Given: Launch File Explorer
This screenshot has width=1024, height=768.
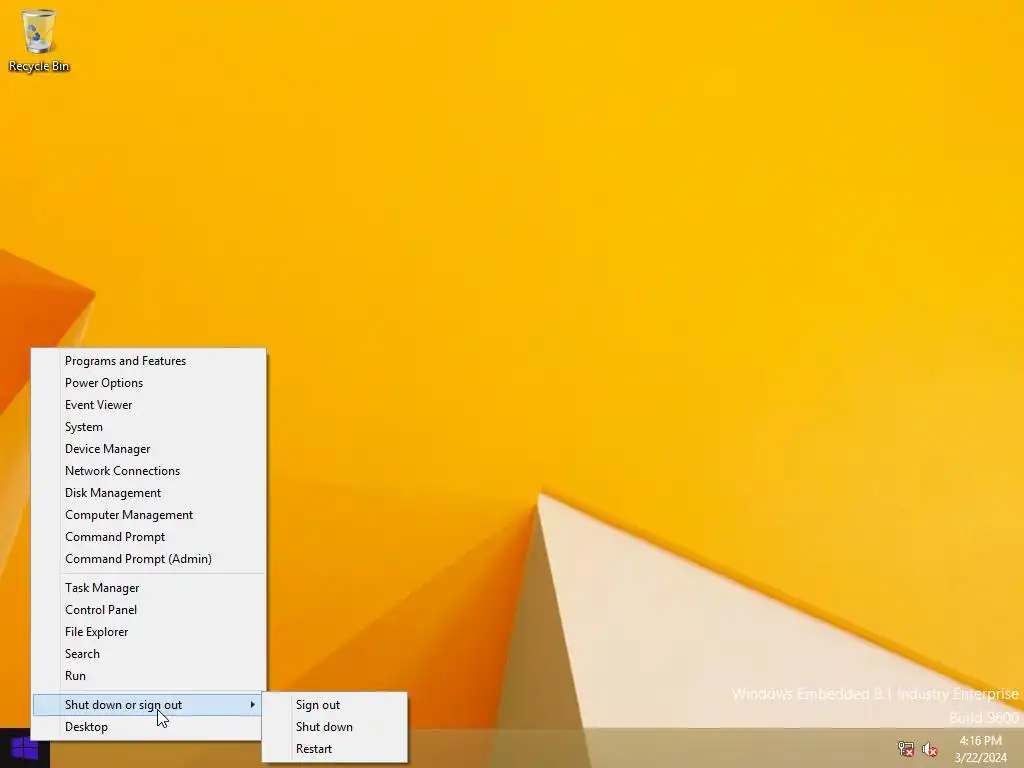Looking at the screenshot, I should tap(149, 632).
